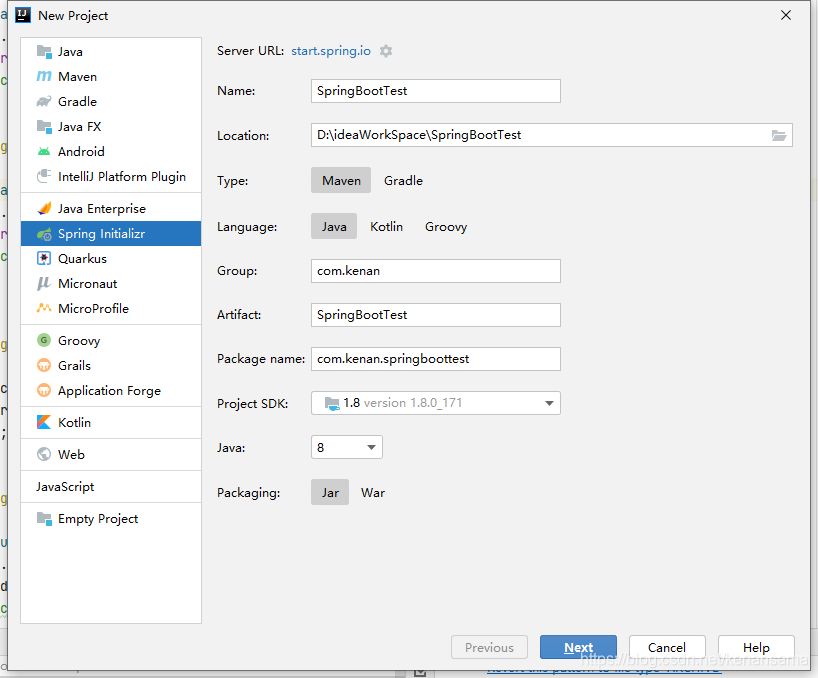Select Maven project type
Image resolution: width=818 pixels, height=678 pixels.
pos(341,180)
